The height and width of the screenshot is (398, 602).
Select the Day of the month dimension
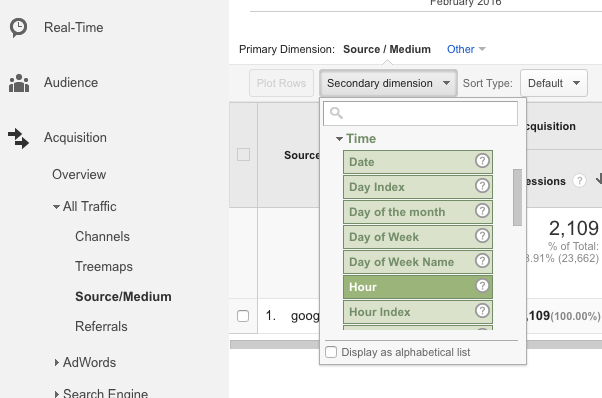tap(418, 212)
